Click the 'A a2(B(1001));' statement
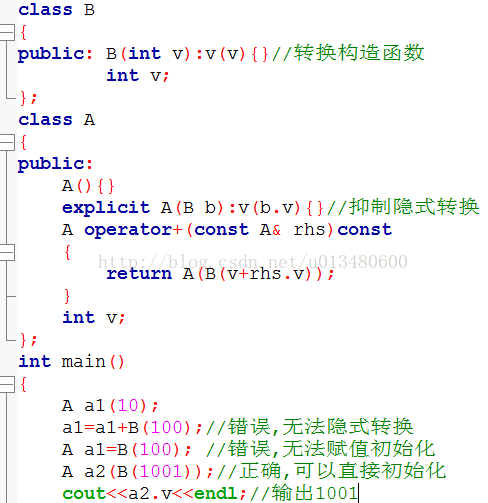Image resolution: width=488 pixels, height=503 pixels. tap(138, 472)
